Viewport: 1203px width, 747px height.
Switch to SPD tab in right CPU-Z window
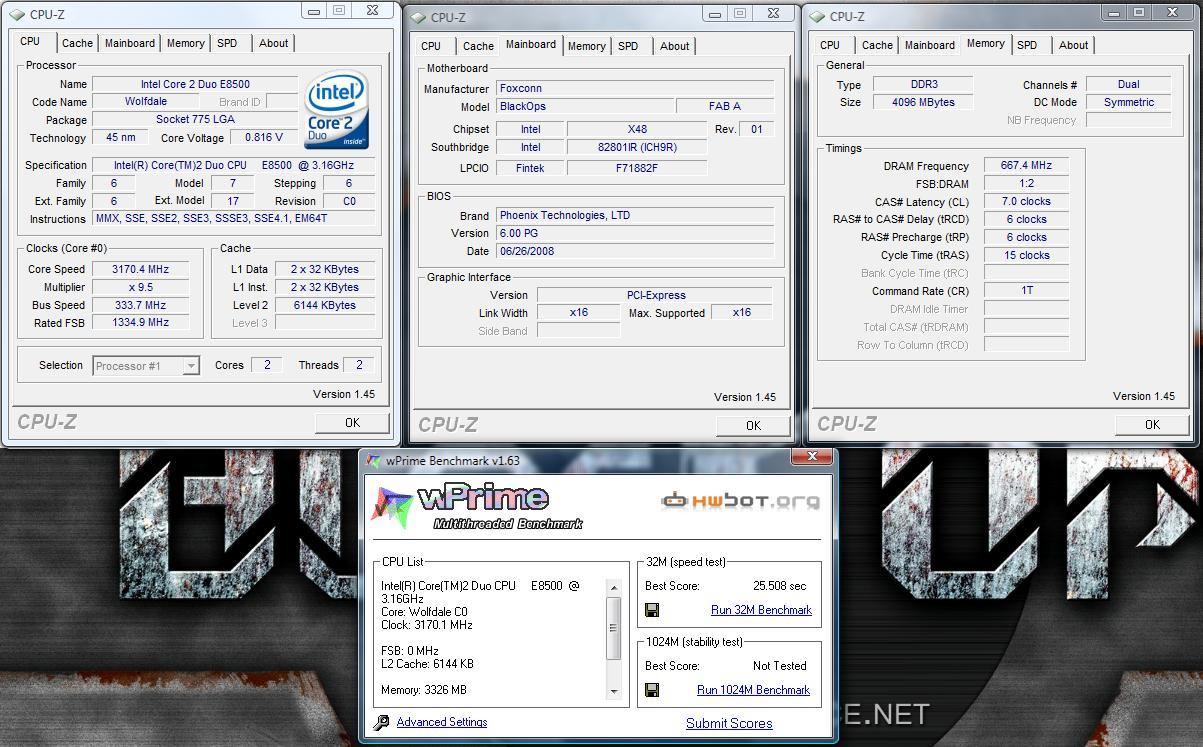pos(1027,45)
